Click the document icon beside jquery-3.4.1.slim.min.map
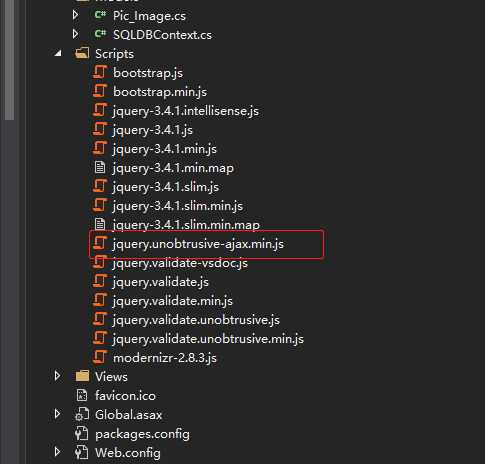The image size is (485, 464). [100, 224]
